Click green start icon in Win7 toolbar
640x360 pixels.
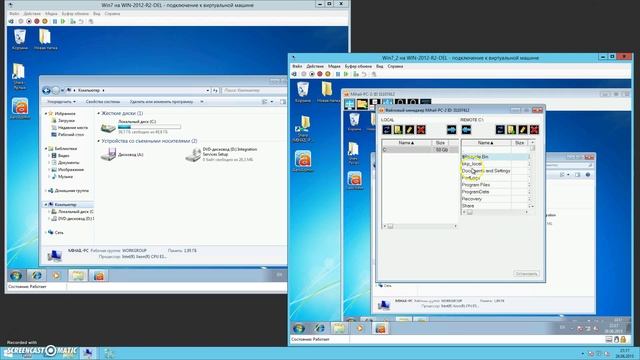pyautogui.click(x=63, y=21)
